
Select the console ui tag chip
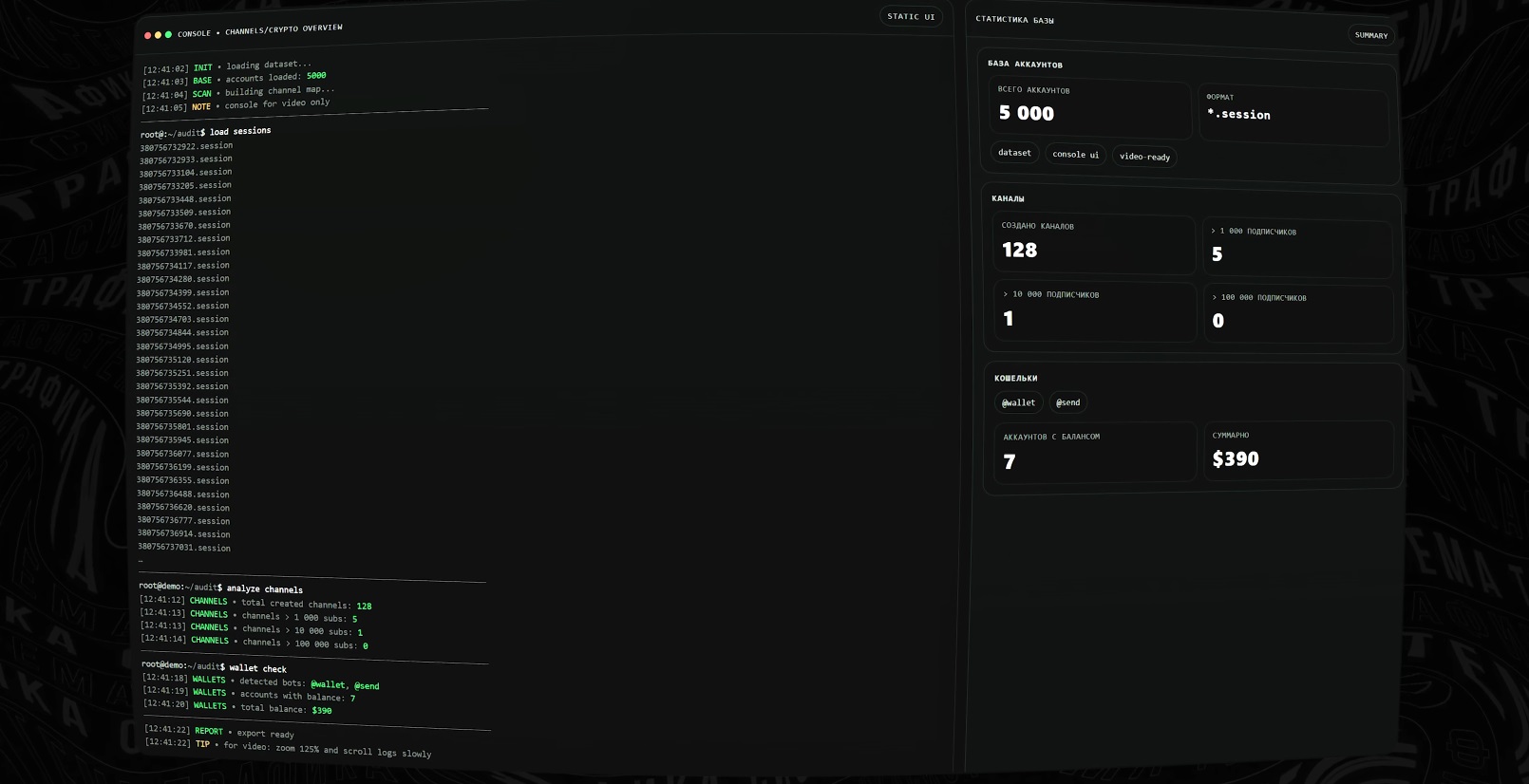1075,154
